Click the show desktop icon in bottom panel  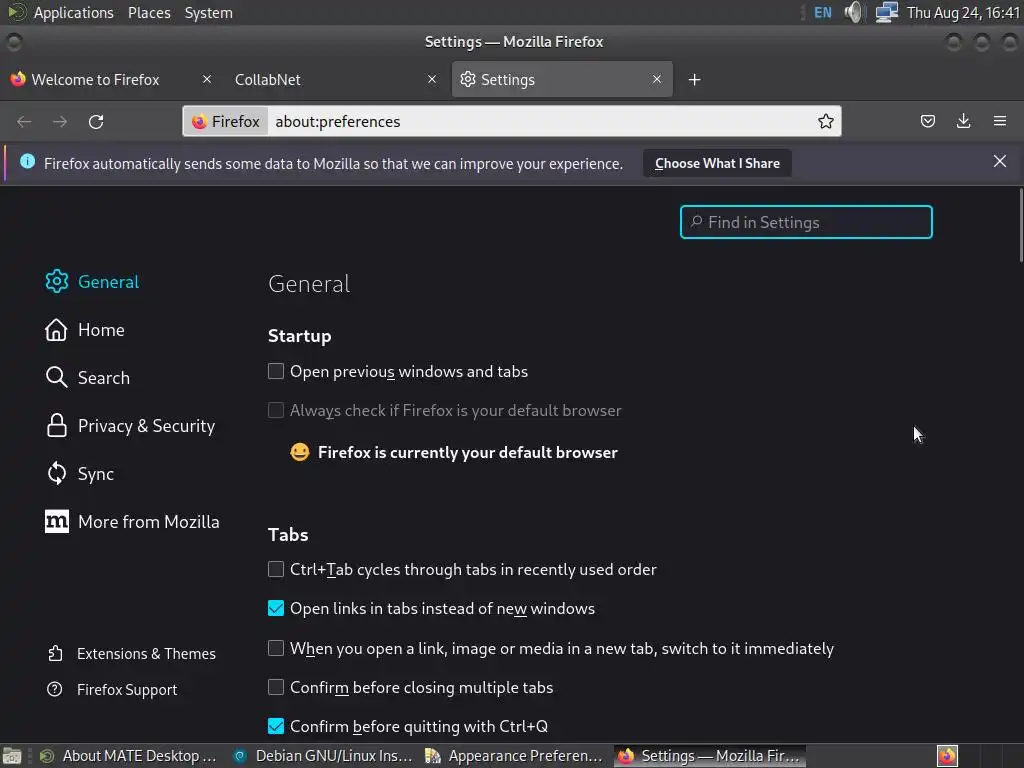click(12, 756)
